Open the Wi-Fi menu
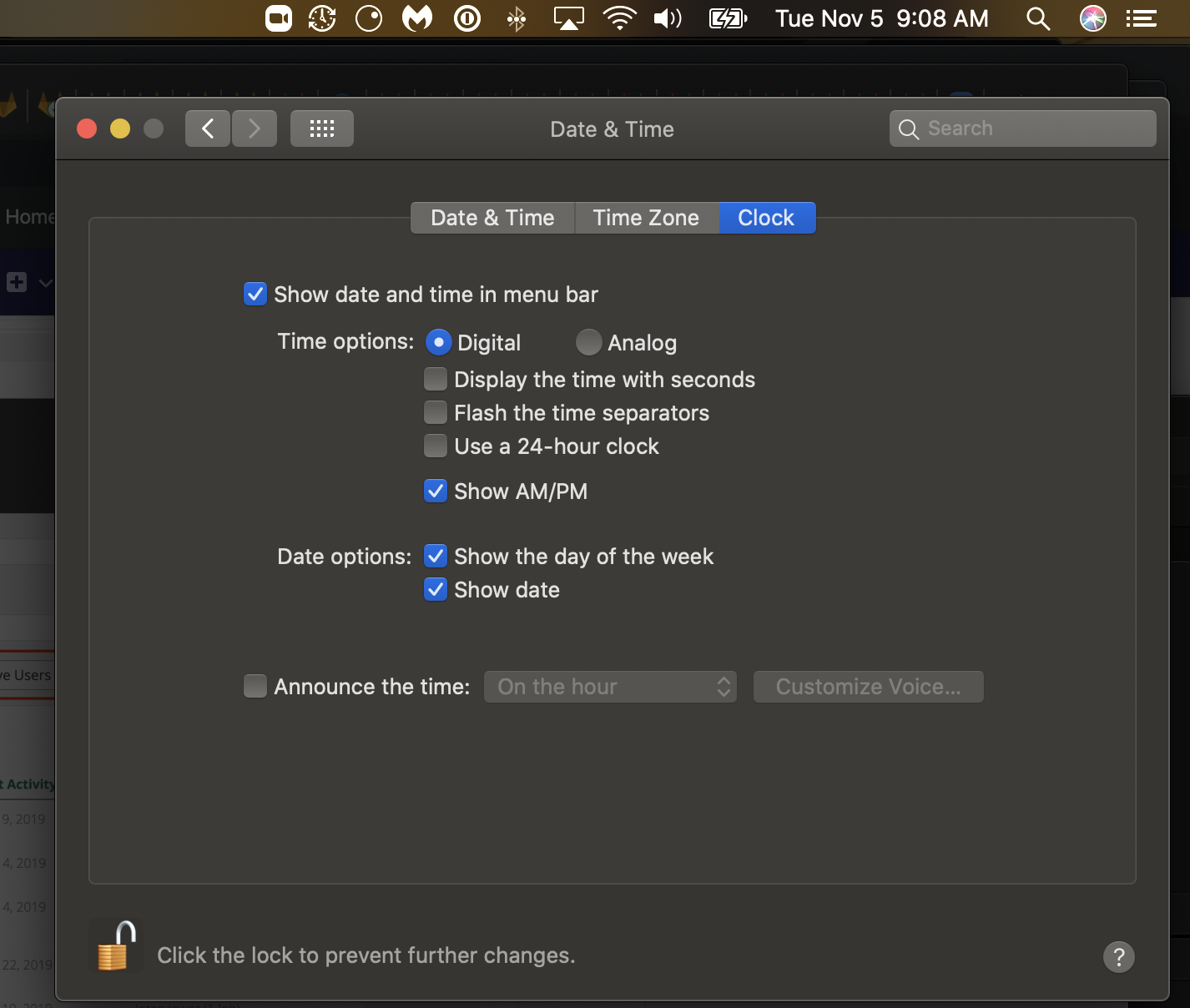Image resolution: width=1190 pixels, height=1008 pixels. pyautogui.click(x=619, y=18)
